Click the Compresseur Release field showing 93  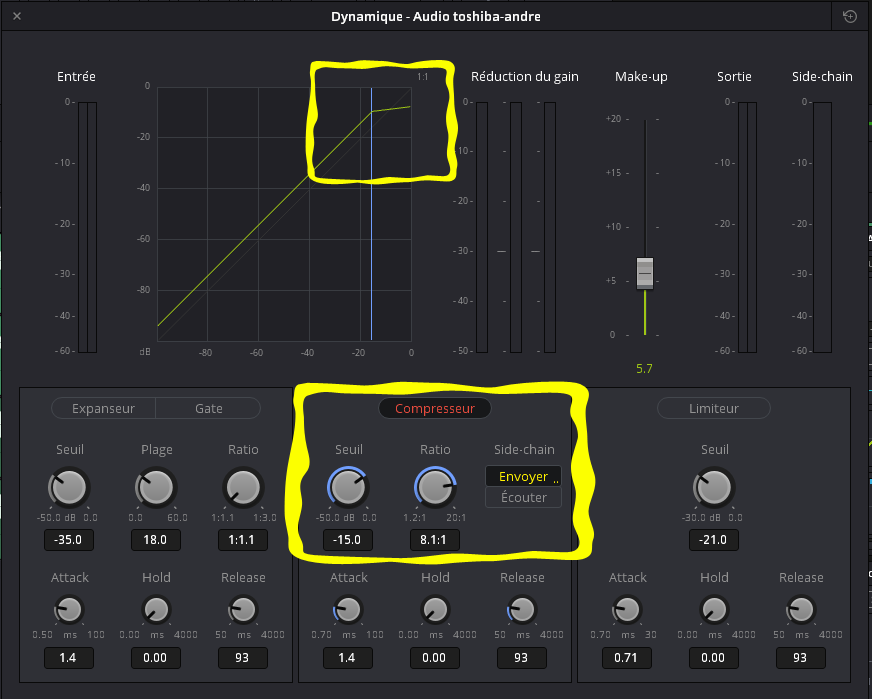522,658
